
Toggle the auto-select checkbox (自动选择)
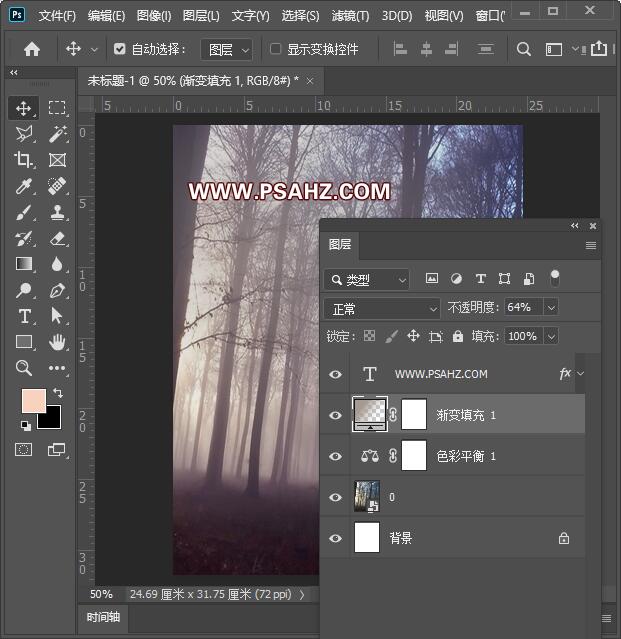click(119, 49)
